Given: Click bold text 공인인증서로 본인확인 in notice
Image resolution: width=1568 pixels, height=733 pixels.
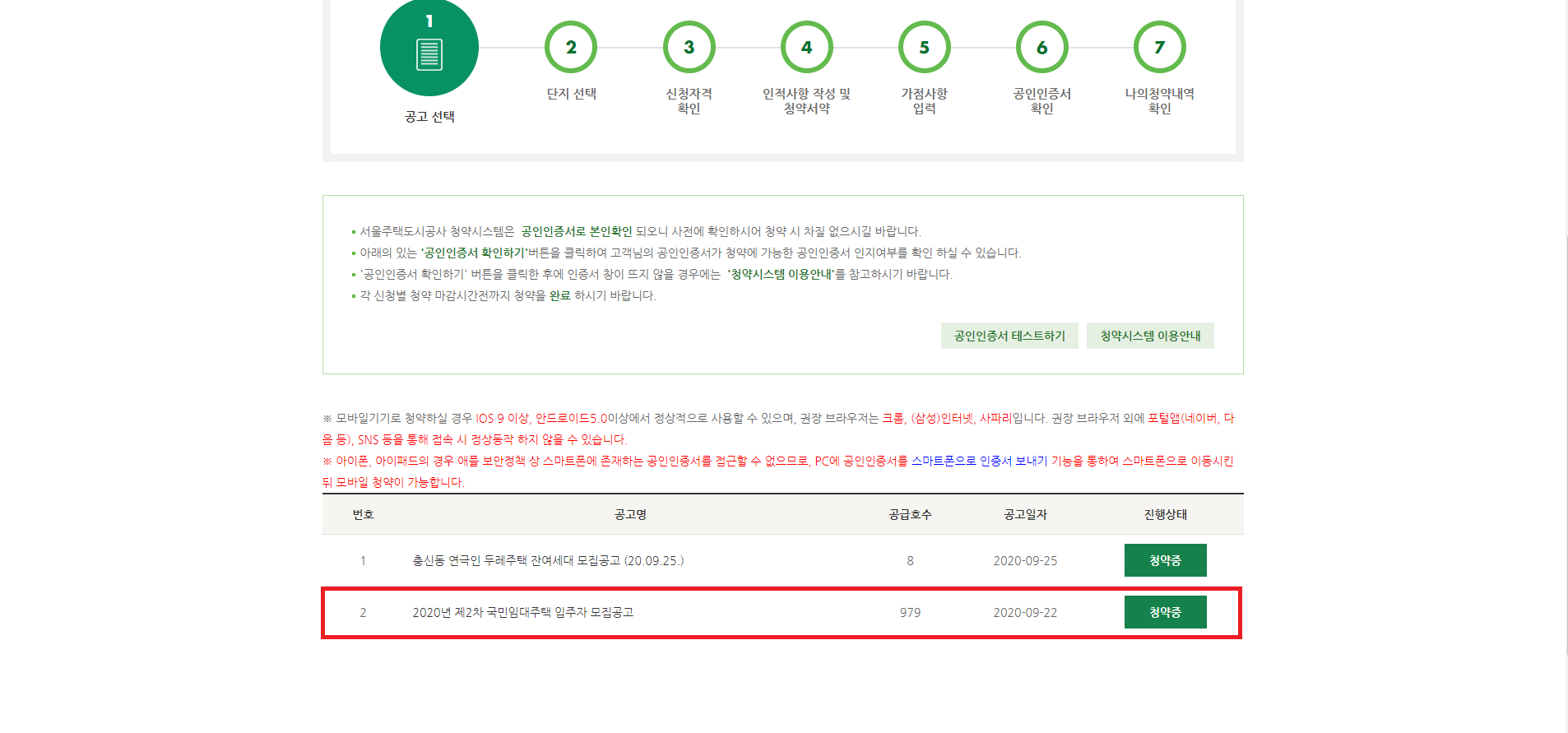Looking at the screenshot, I should coord(577,231).
